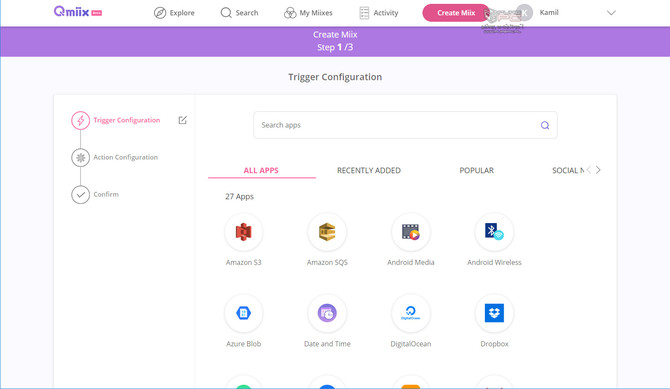
Task: Click the Trigger Configuration step label
Action: (127, 120)
